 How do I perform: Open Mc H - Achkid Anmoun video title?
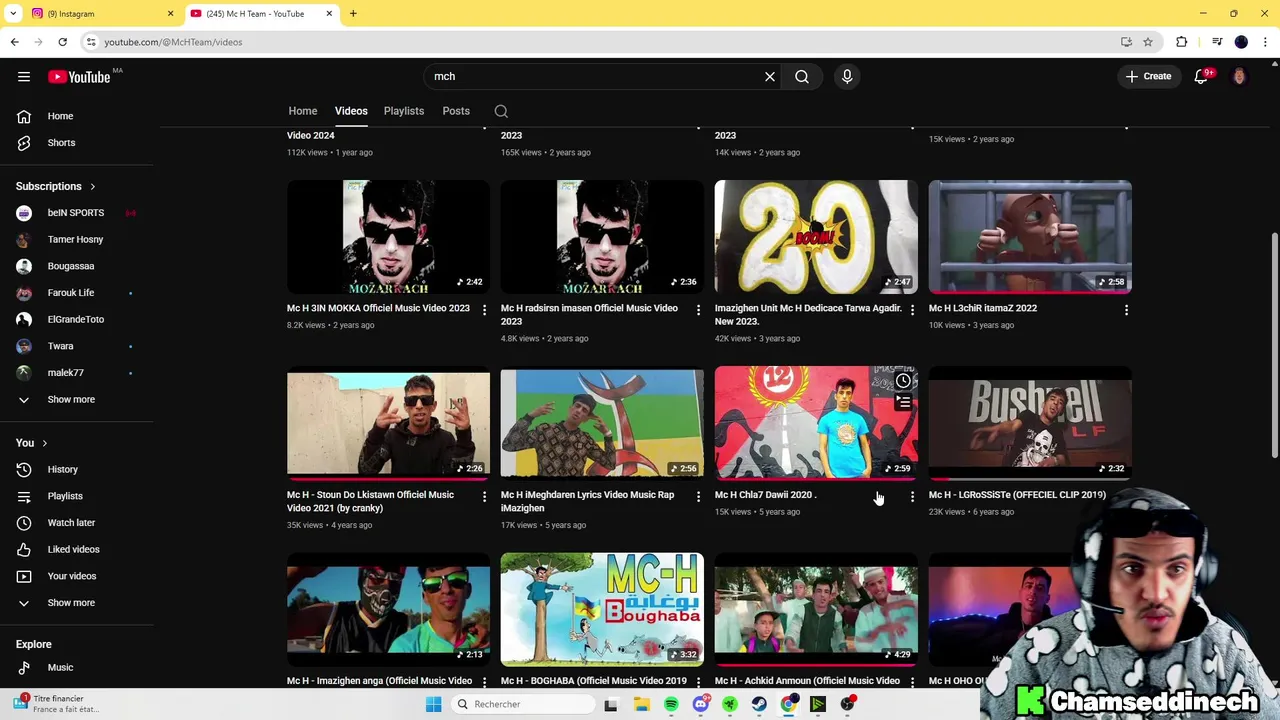807,681
